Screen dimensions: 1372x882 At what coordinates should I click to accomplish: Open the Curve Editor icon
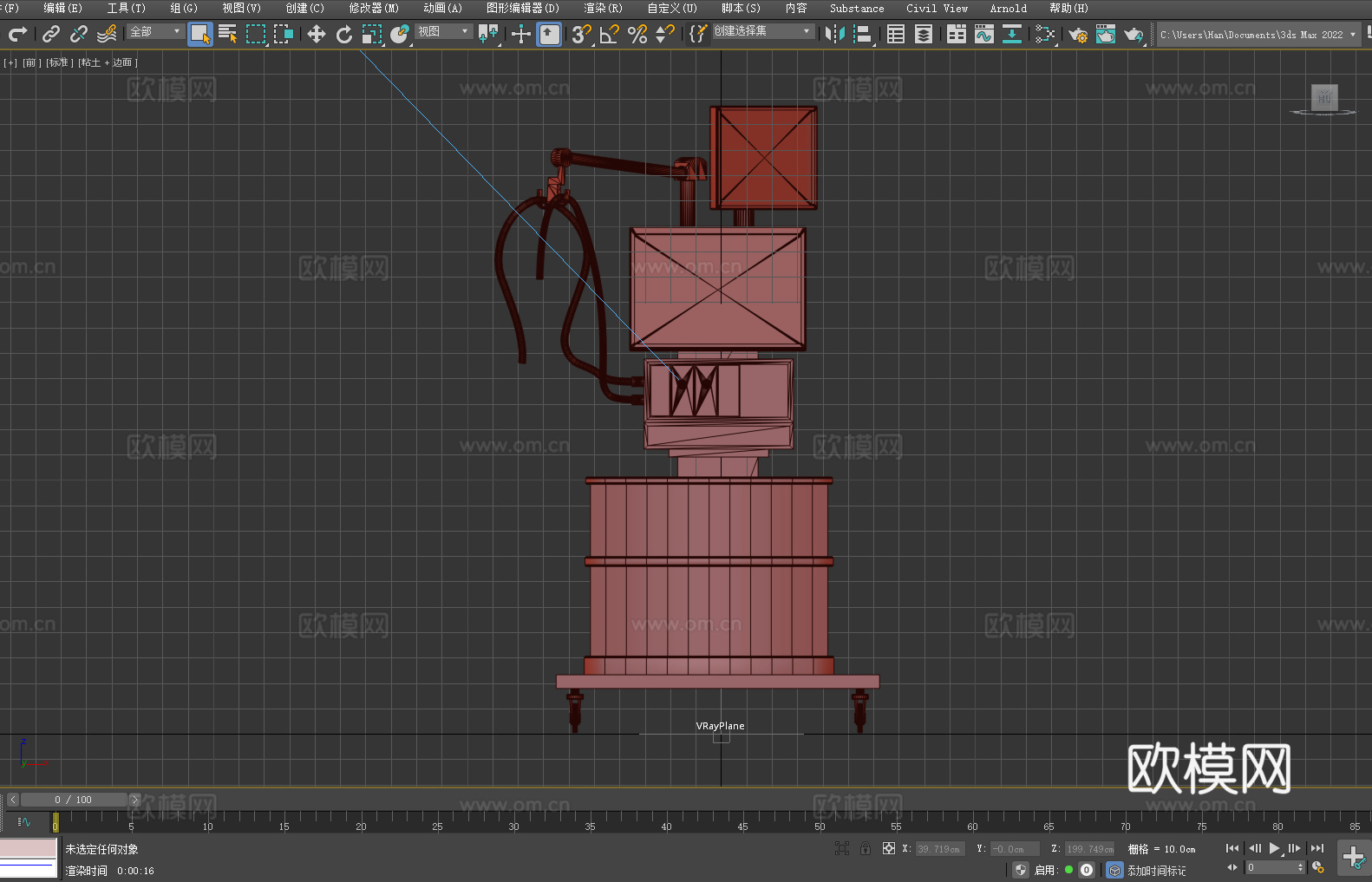pos(983,34)
